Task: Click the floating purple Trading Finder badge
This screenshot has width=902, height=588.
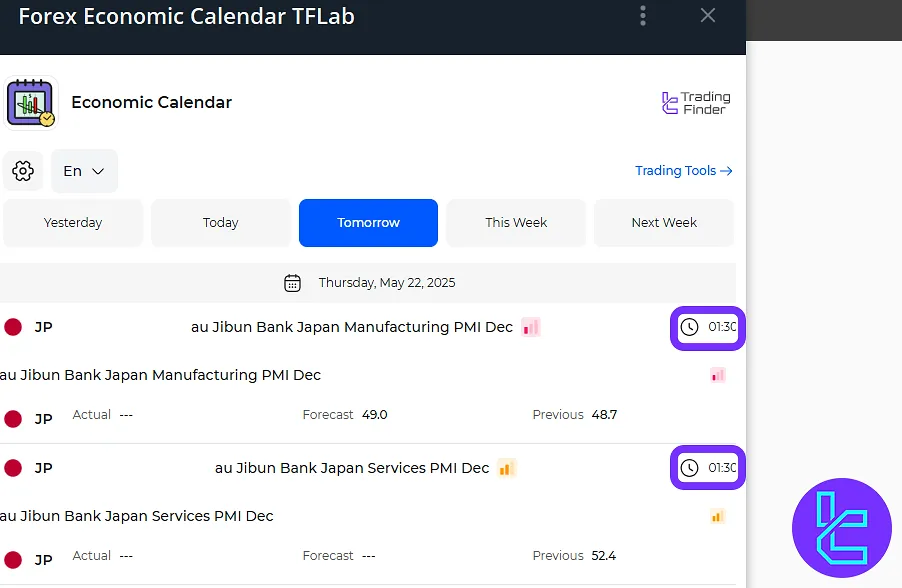Action: click(841, 527)
